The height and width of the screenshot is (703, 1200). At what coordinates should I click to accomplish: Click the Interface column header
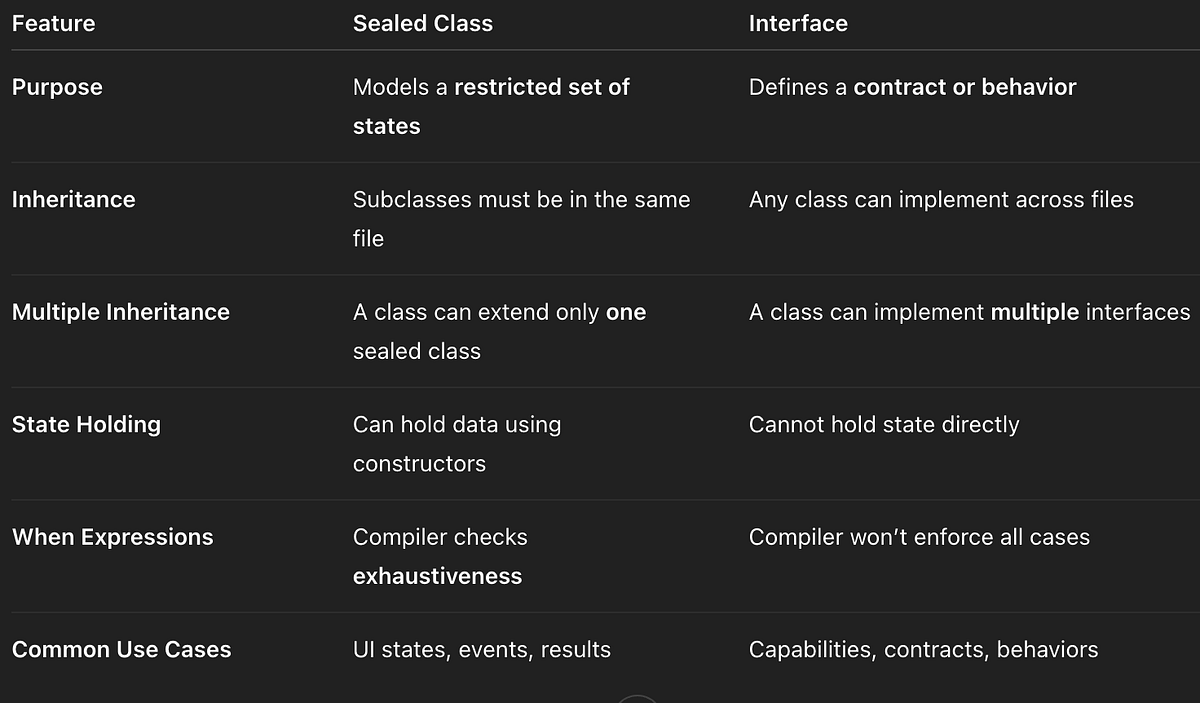[798, 23]
